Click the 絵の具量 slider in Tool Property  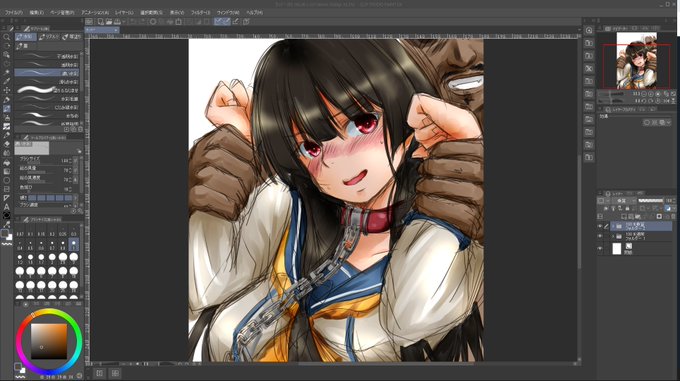(42, 172)
